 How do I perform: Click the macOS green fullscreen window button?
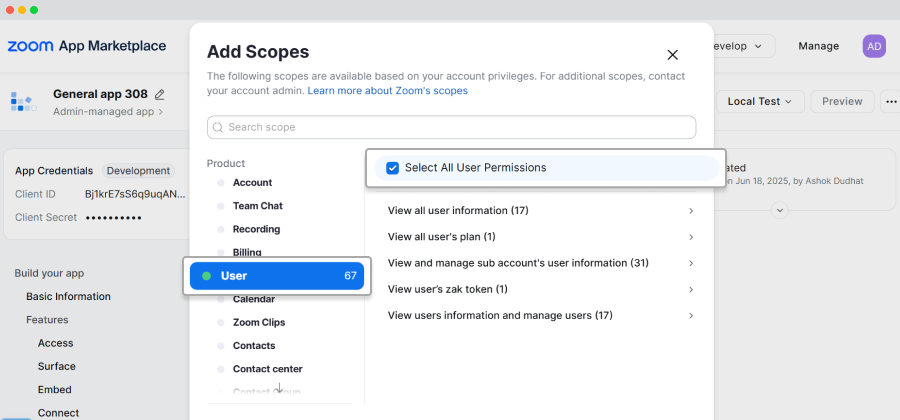(34, 10)
